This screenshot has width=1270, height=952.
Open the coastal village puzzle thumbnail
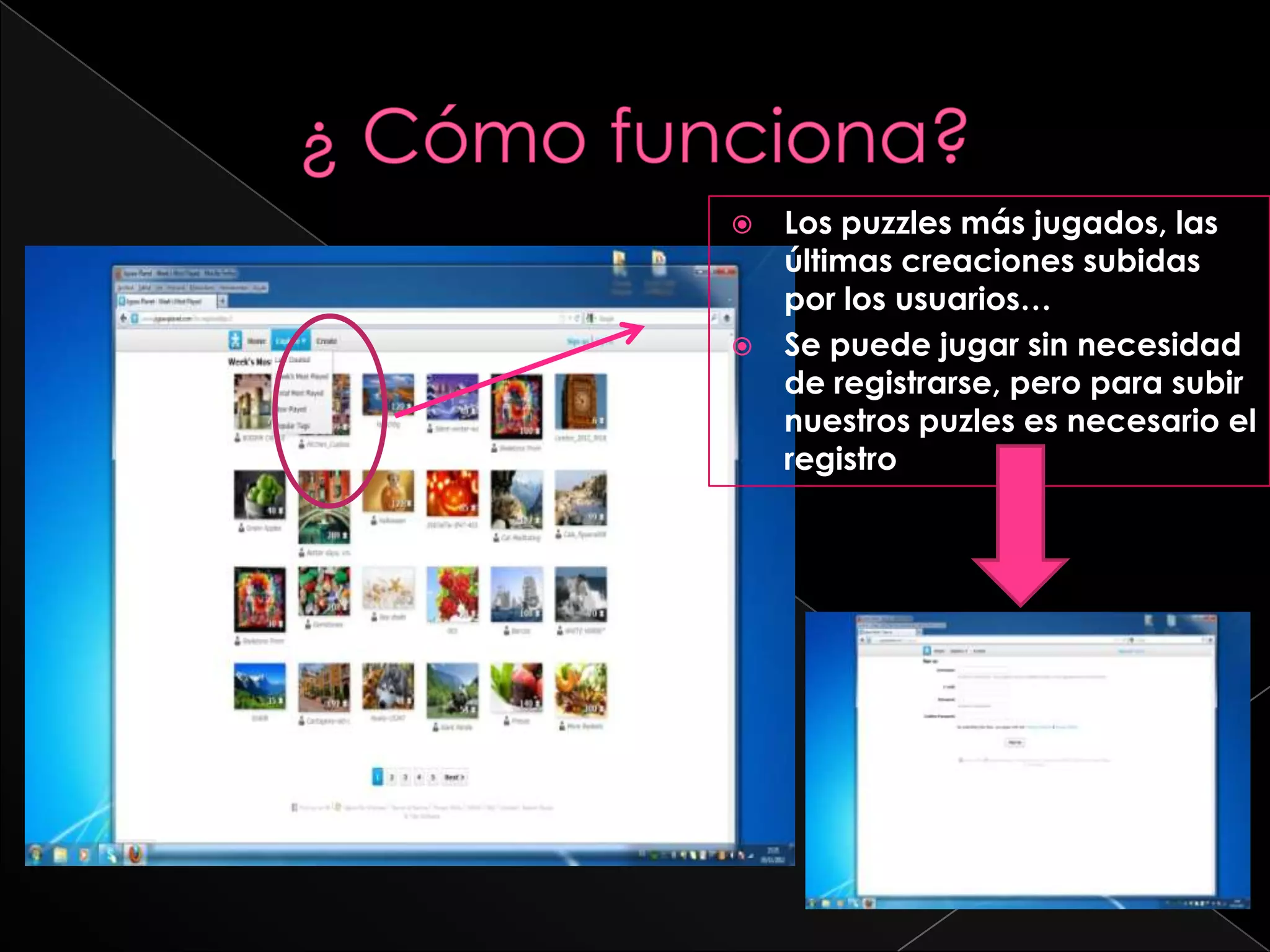[x=580, y=498]
